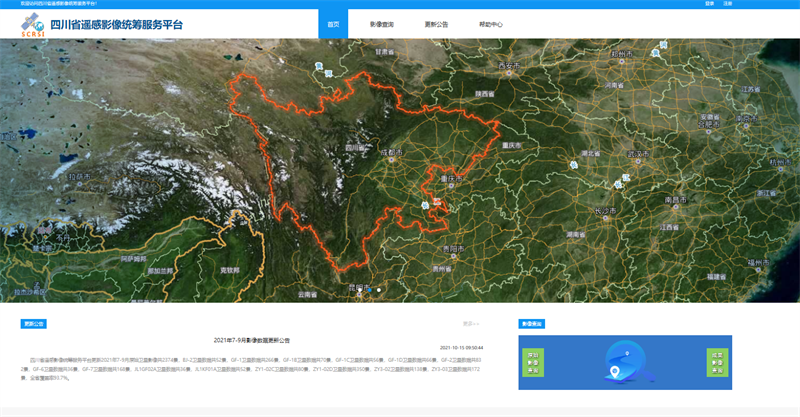Click the 长沙市 city marker on map
This screenshot has width=800, height=417.
pos(605,212)
